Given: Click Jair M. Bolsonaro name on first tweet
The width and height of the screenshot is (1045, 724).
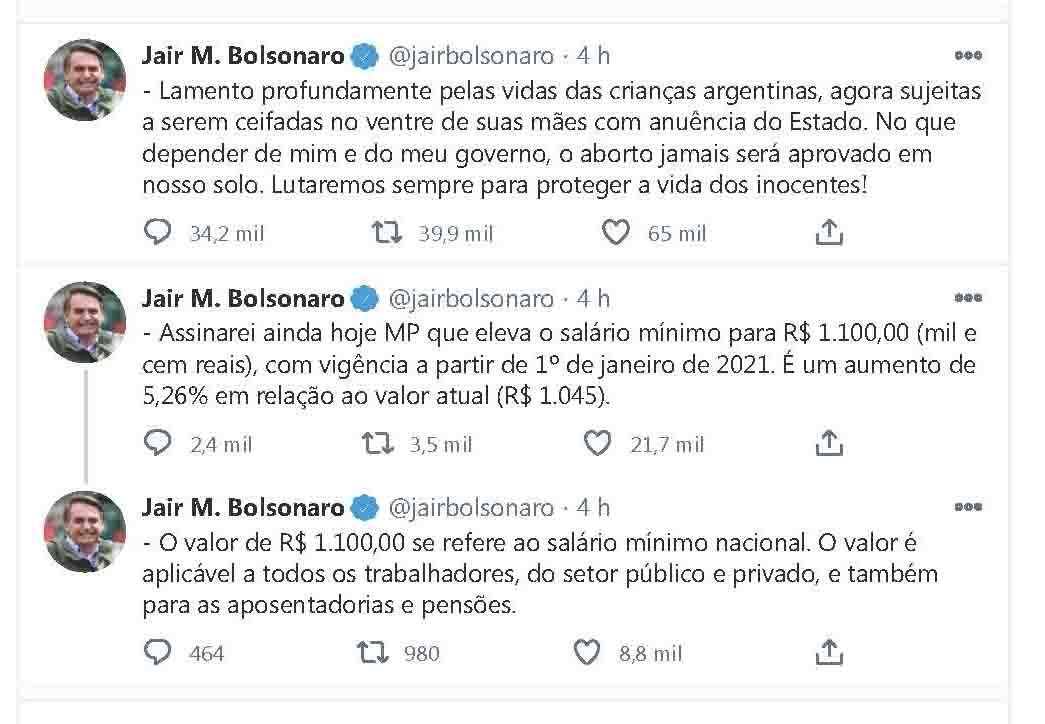Looking at the screenshot, I should (x=242, y=56).
